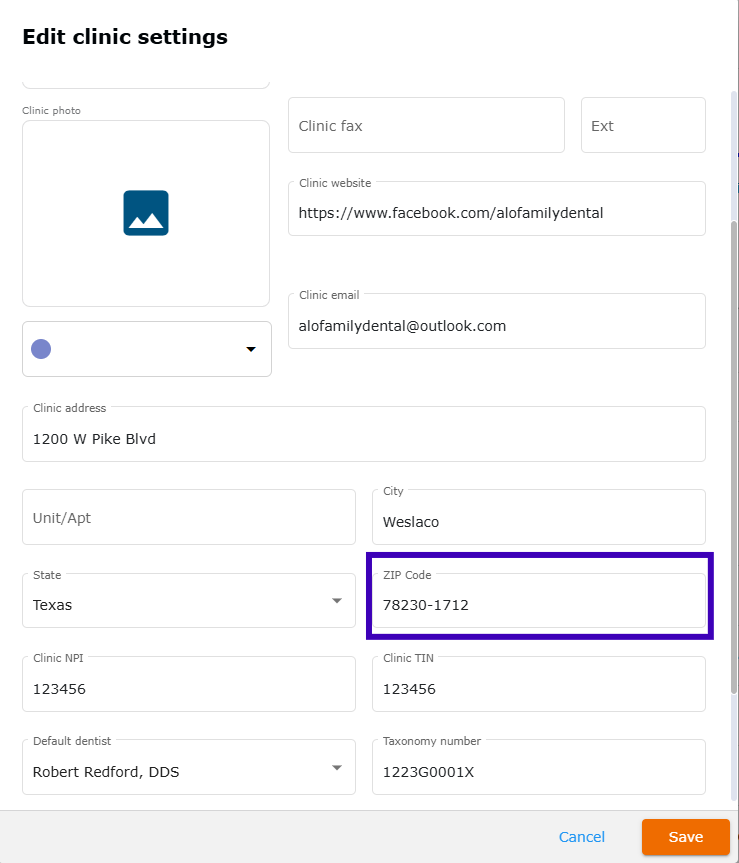Image resolution: width=739 pixels, height=863 pixels.
Task: Click the Clinic photo label
Action: pos(51,111)
